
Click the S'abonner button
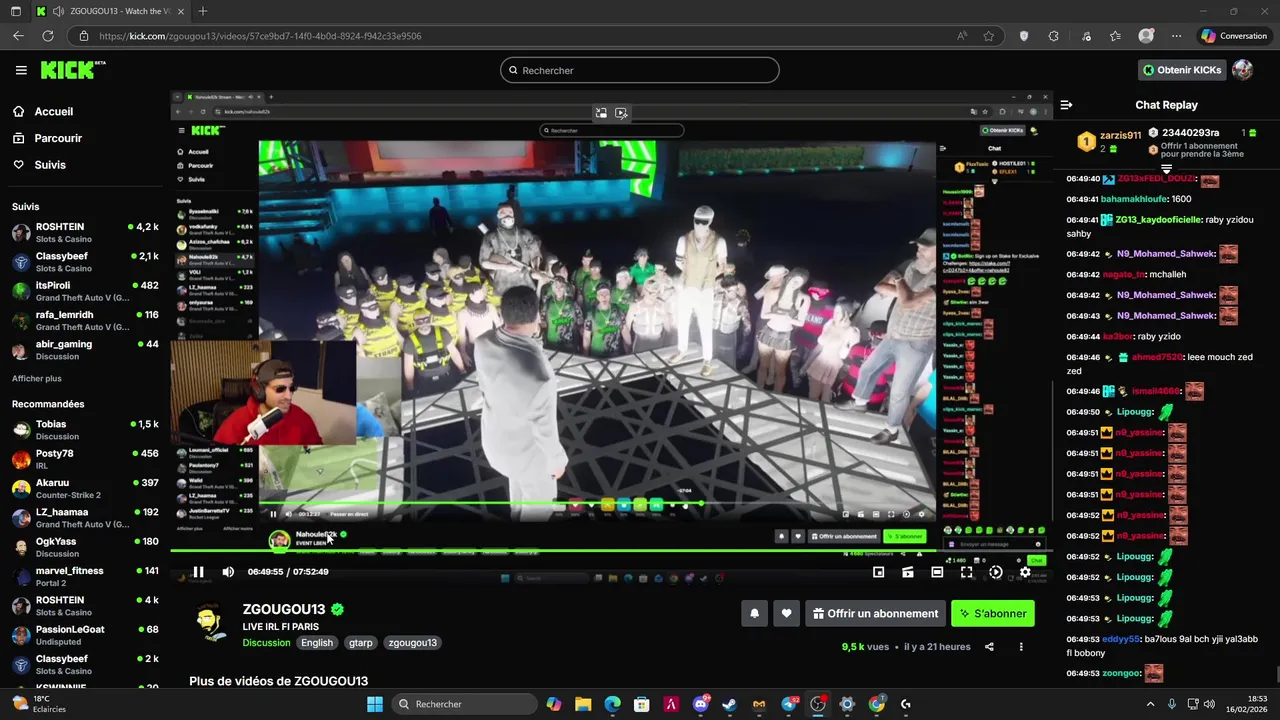(x=993, y=614)
